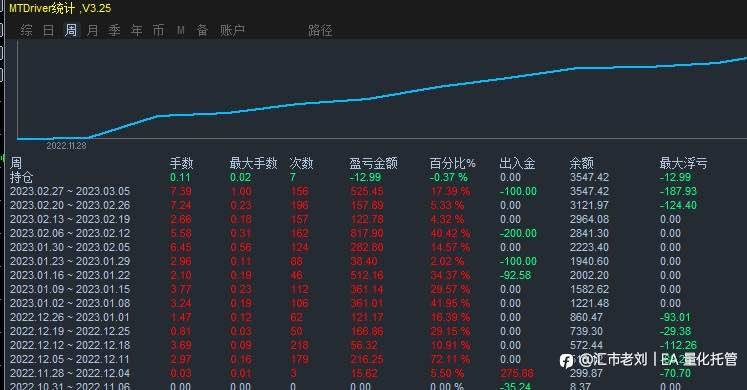Click the -200.00 deposit/withdrawal cell
This screenshot has height=390, width=747.
pos(518,233)
